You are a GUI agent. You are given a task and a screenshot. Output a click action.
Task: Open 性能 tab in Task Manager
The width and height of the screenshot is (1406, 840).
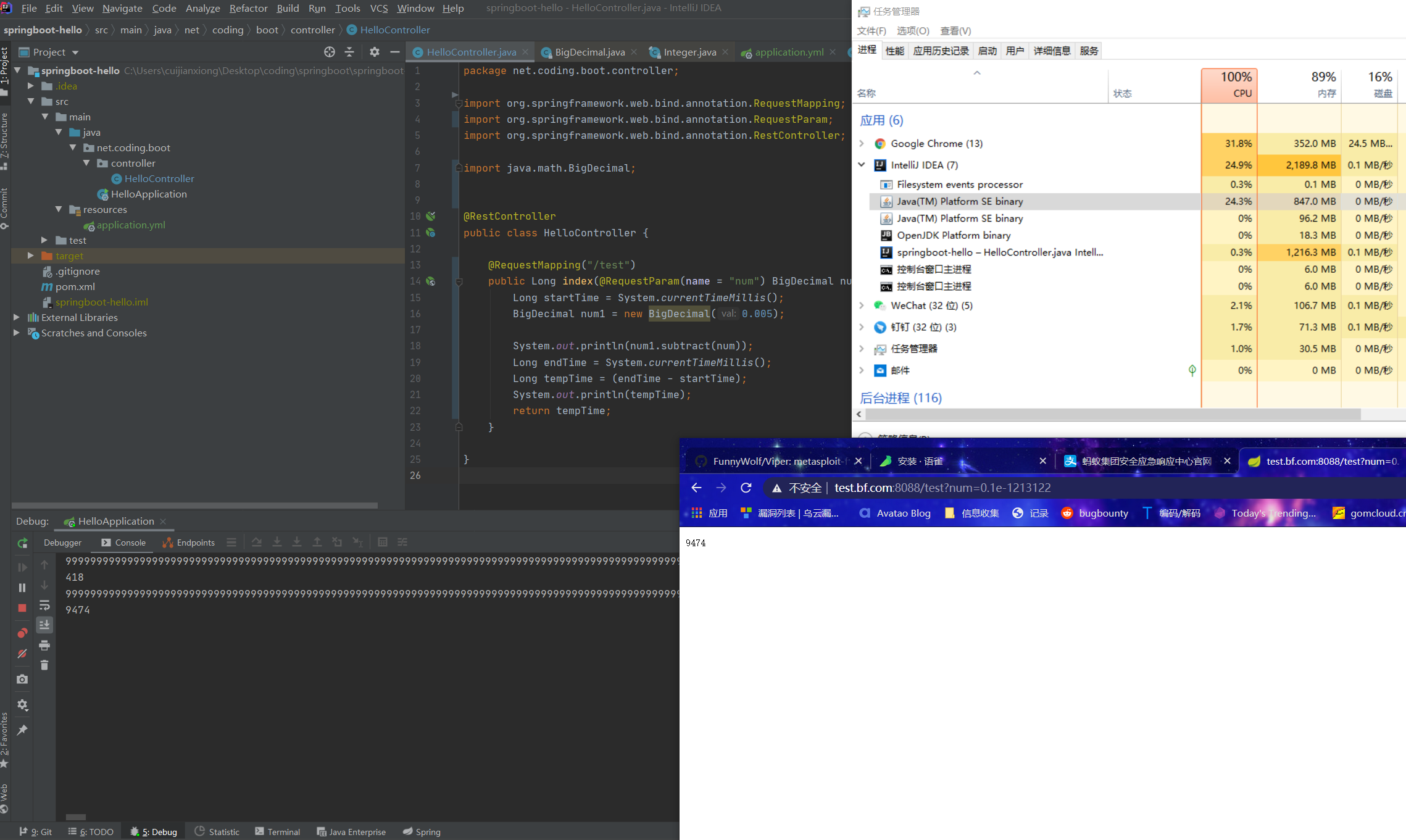[894, 51]
